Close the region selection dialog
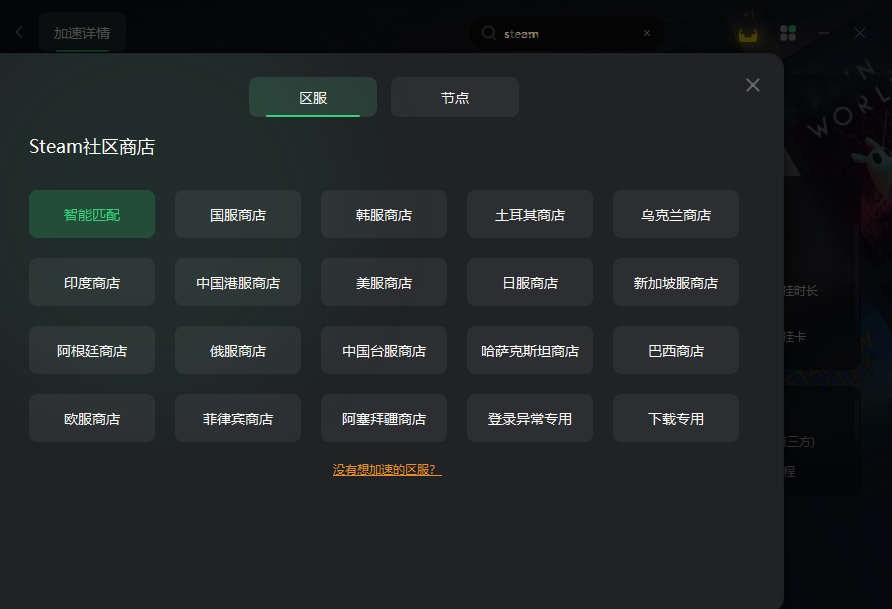892x609 pixels. [x=753, y=85]
